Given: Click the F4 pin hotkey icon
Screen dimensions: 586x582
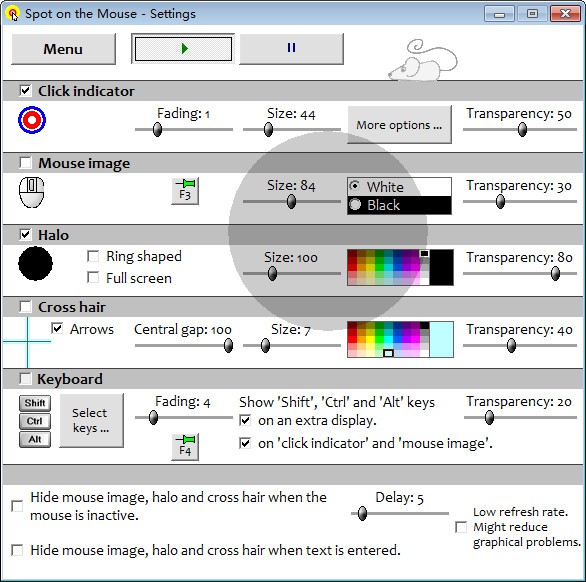Looking at the screenshot, I should 185,447.
